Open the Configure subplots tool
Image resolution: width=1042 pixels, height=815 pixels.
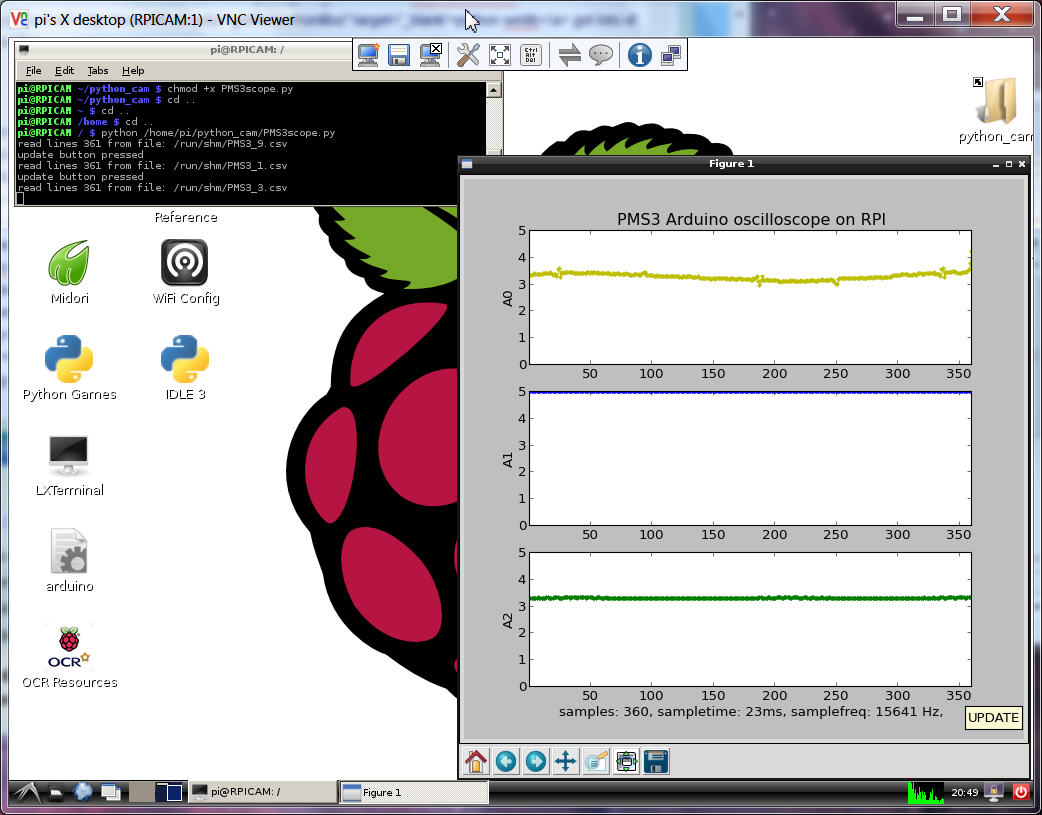click(626, 761)
